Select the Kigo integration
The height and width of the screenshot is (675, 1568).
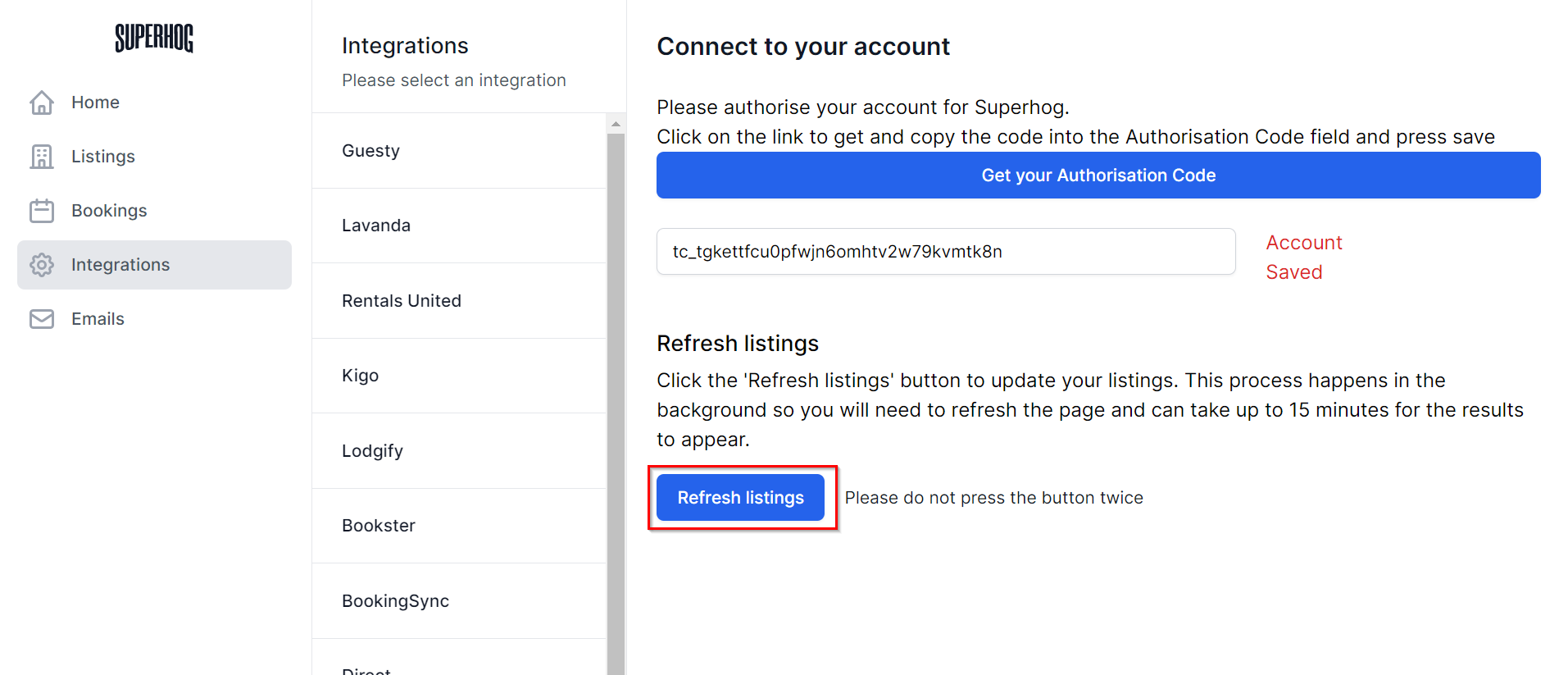459,376
